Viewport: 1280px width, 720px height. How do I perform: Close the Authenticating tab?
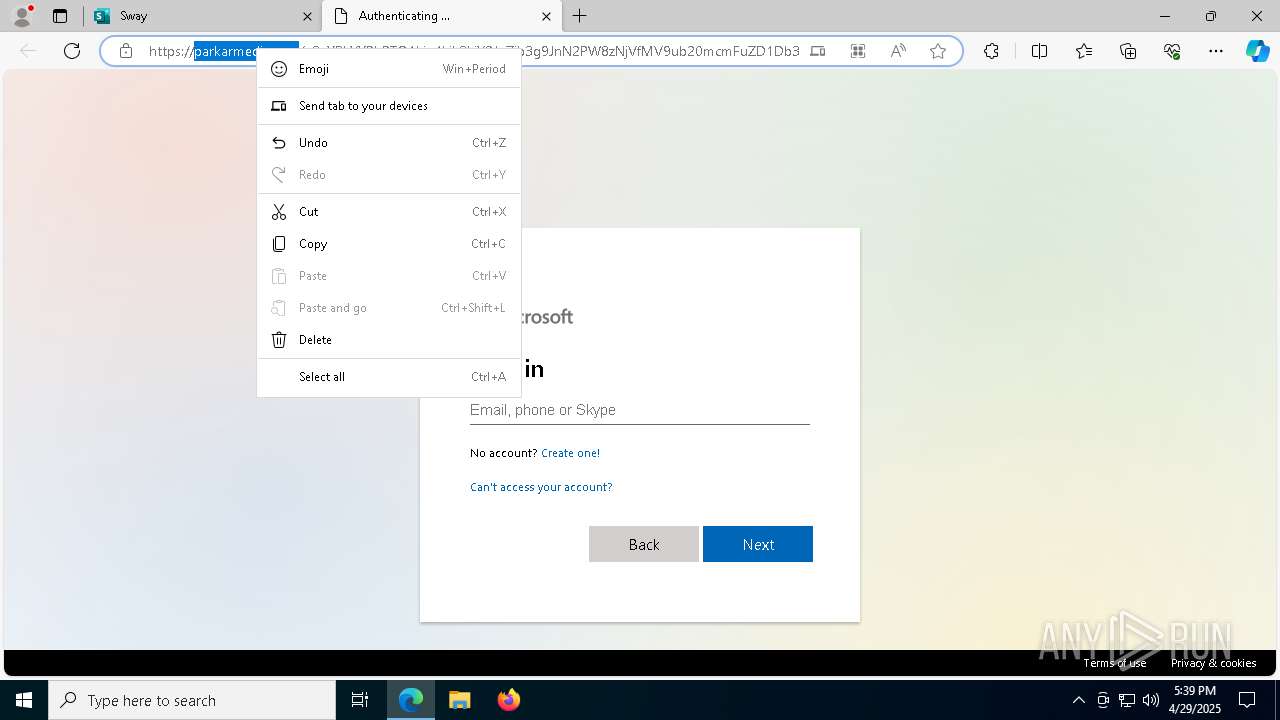[x=546, y=16]
